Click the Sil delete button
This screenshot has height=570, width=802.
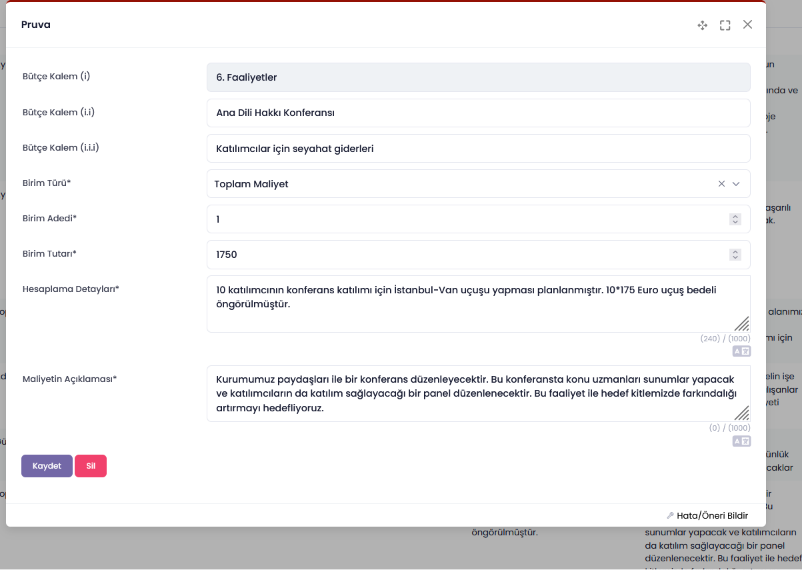coord(91,466)
